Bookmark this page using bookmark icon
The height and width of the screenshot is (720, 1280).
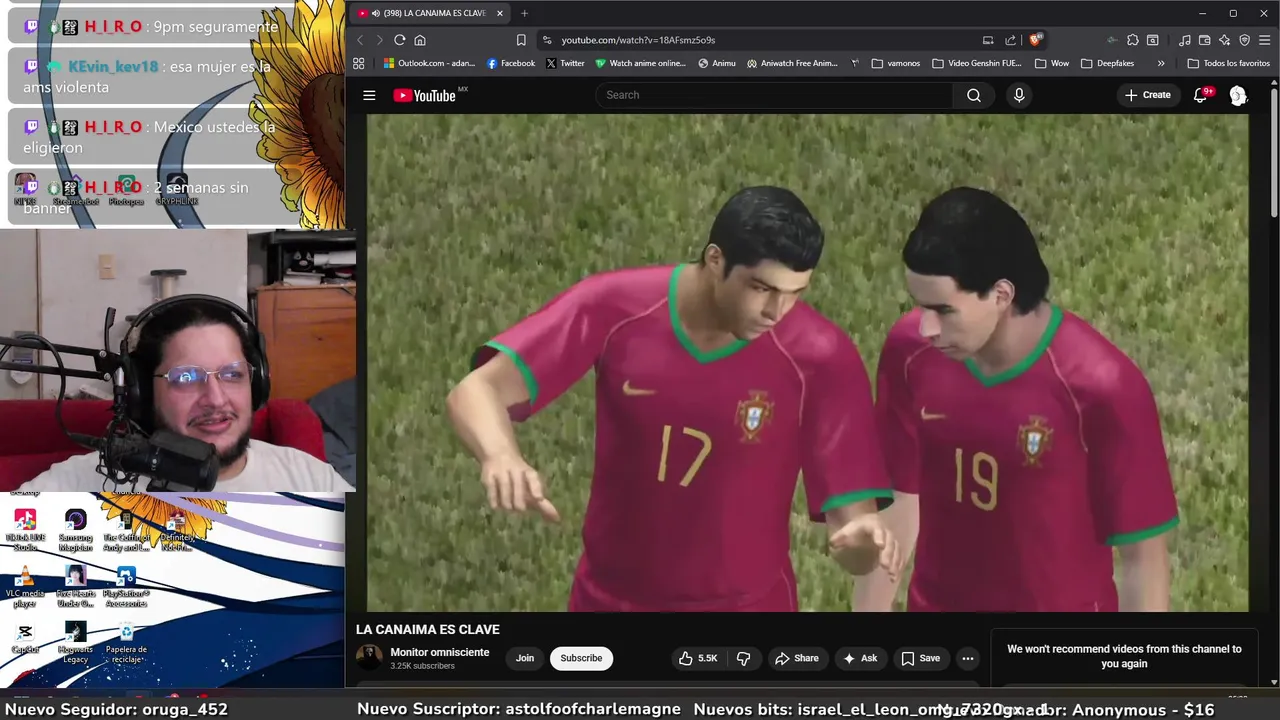coord(521,40)
